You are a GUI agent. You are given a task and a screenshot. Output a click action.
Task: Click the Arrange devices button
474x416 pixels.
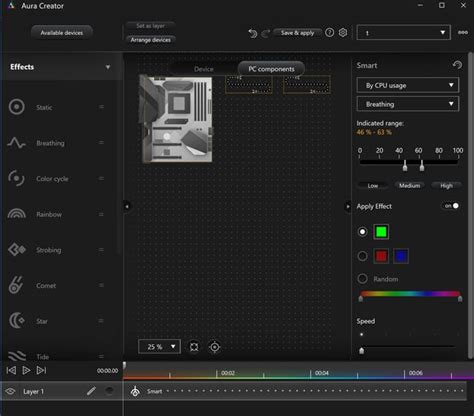[150, 40]
